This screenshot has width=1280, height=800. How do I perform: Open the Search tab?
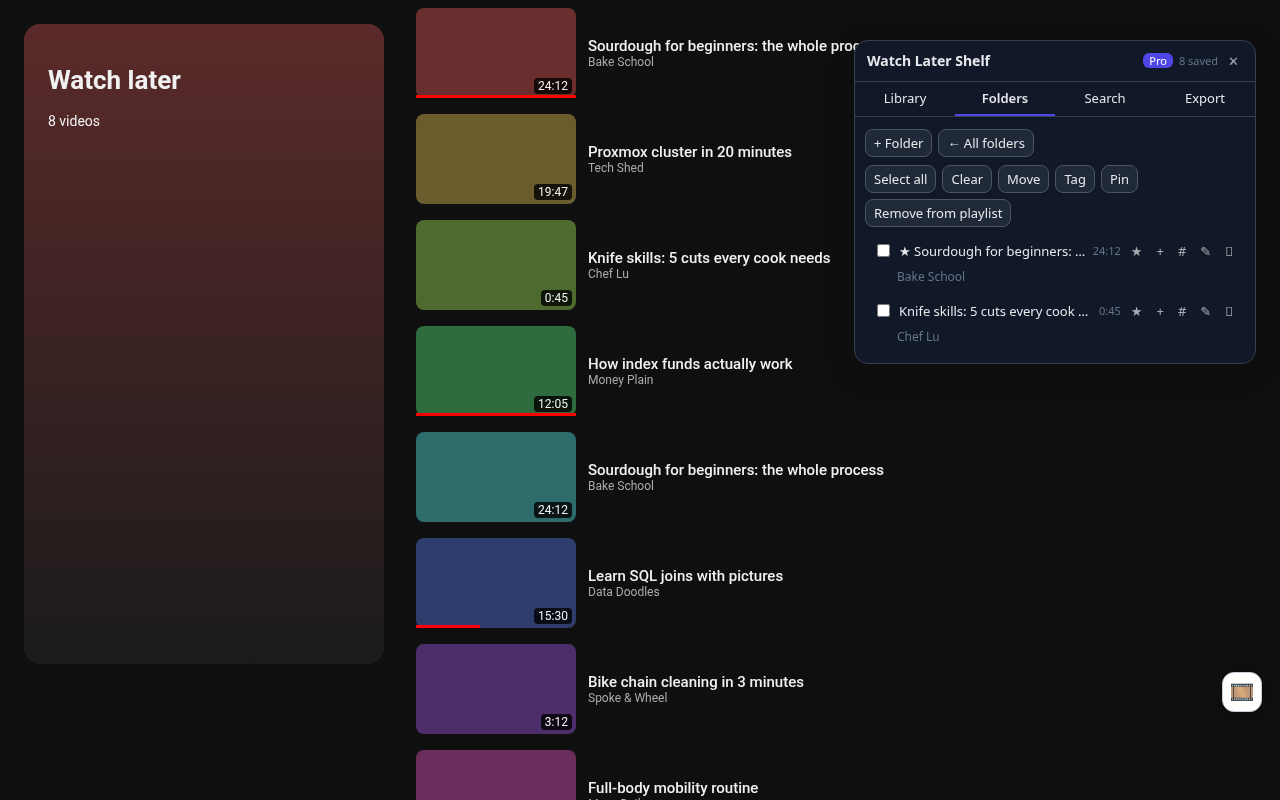[1105, 98]
